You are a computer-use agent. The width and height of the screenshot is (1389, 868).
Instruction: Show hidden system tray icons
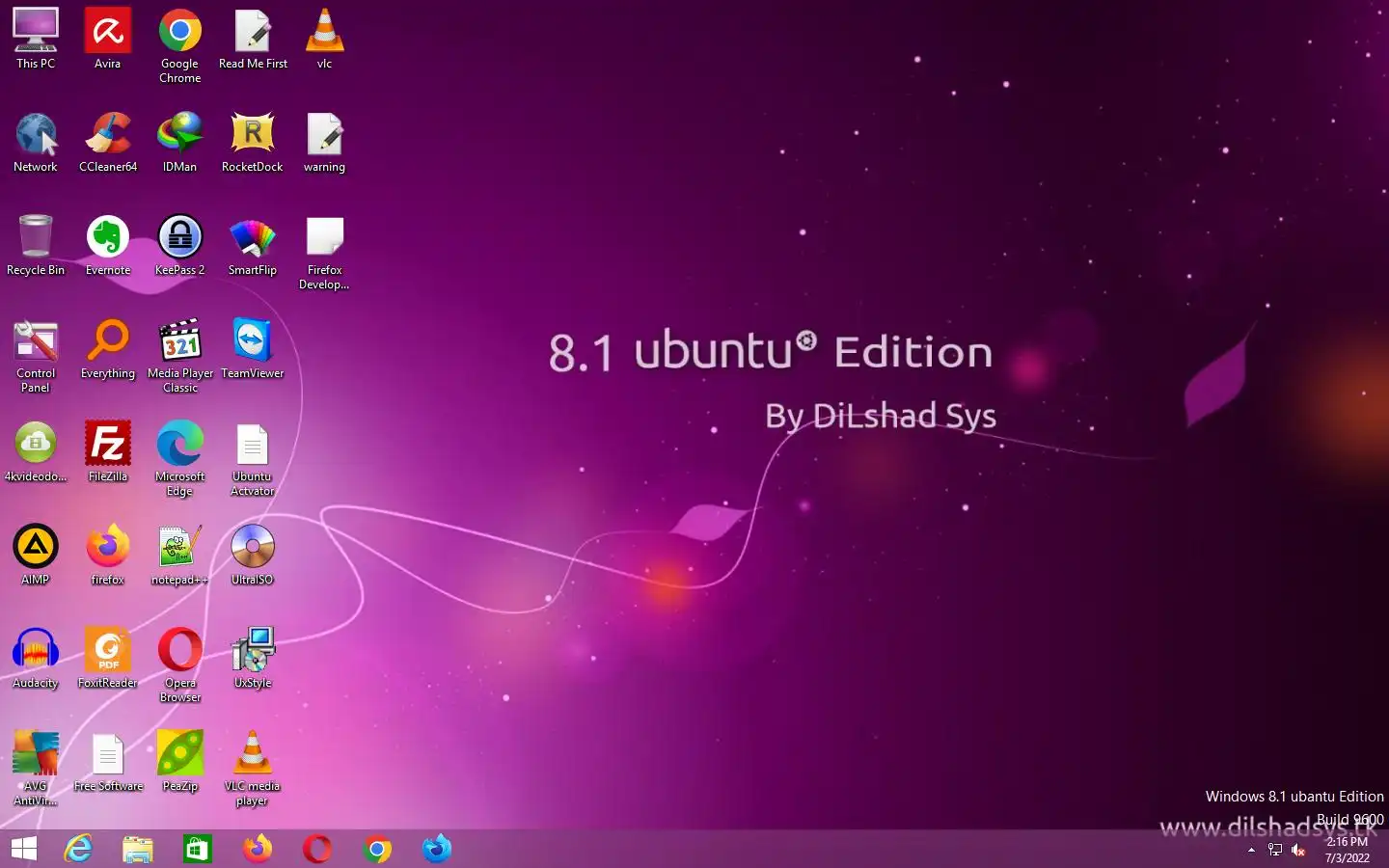click(1251, 850)
